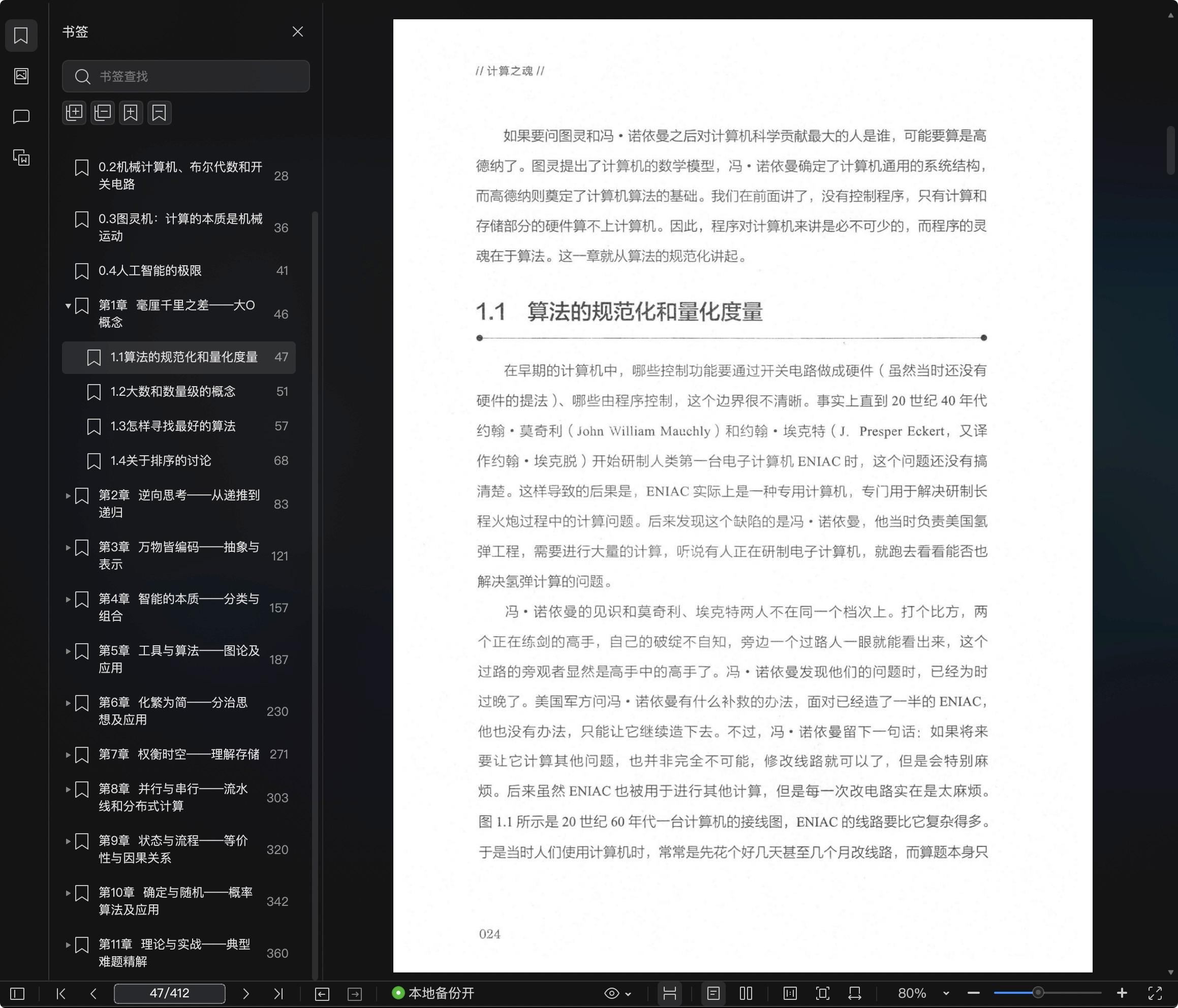This screenshot has height=1008, width=1178.
Task: Expand the 第8章 并行与串行 bookmark
Action: click(x=68, y=789)
